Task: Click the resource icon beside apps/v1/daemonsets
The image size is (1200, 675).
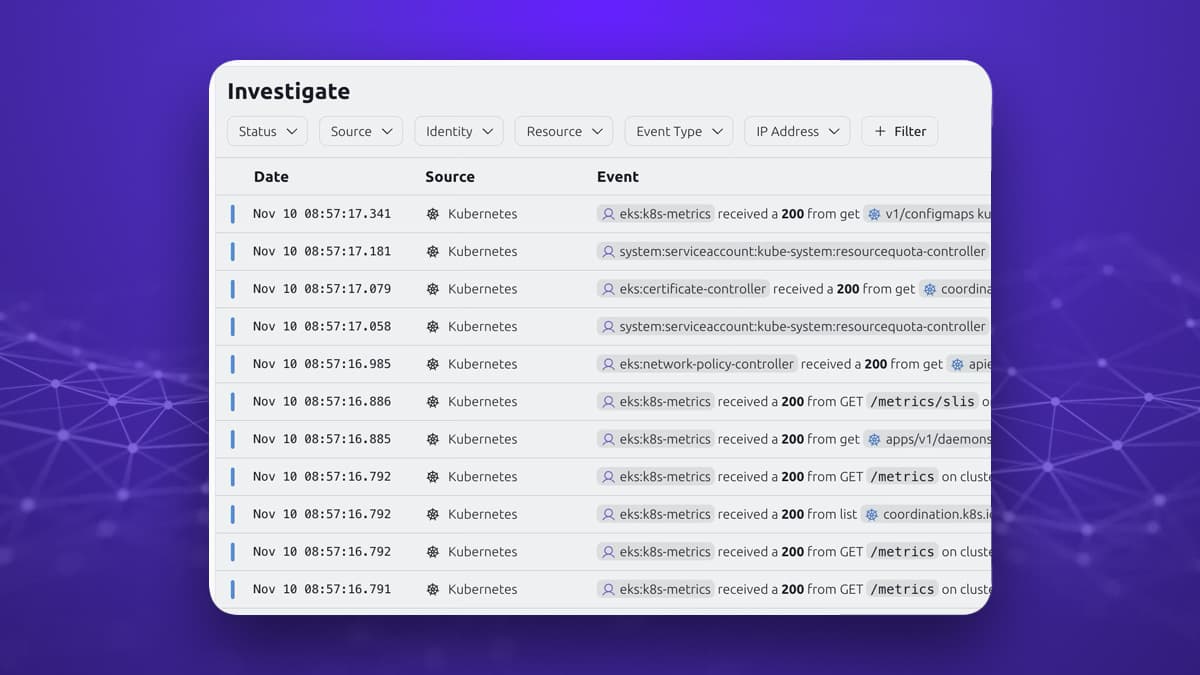Action: tap(874, 439)
